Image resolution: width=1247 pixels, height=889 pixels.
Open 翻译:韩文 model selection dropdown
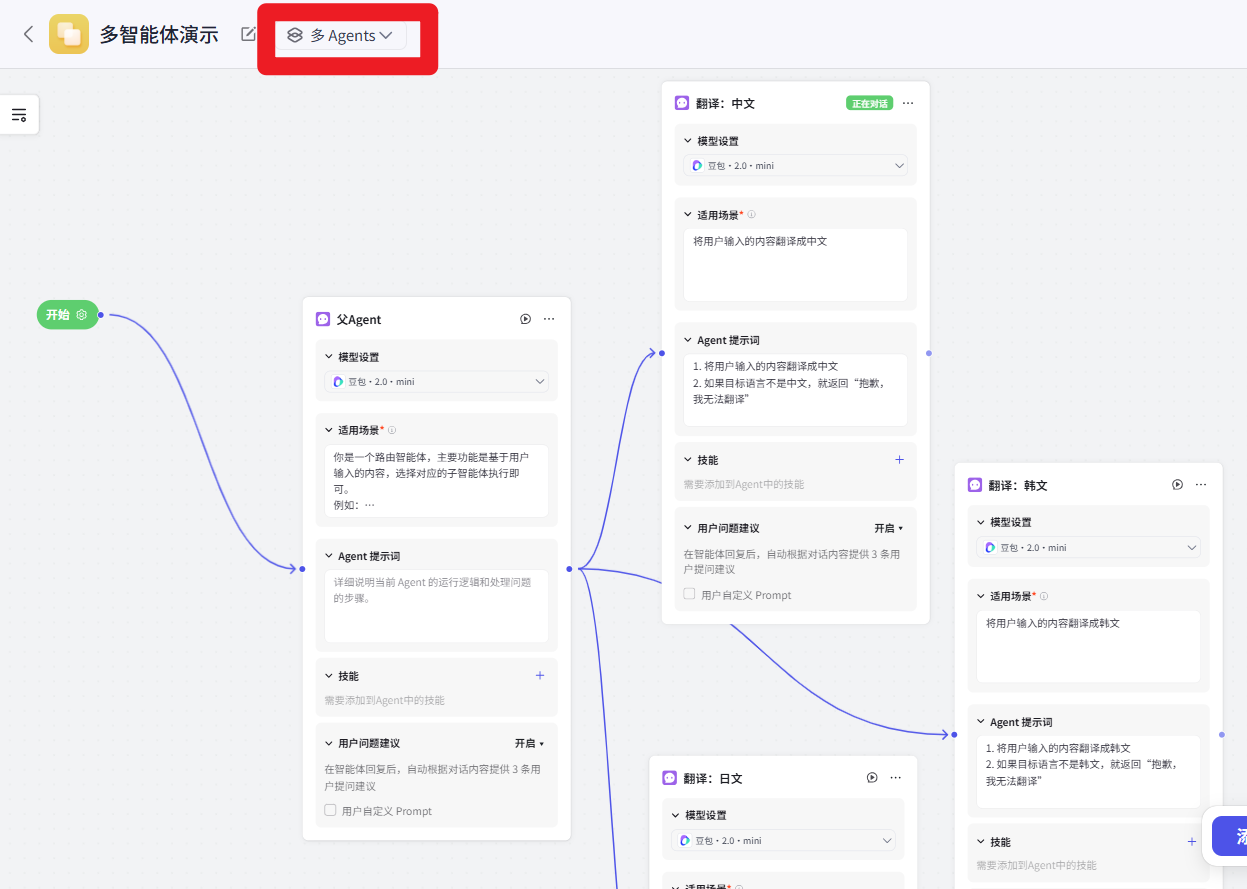click(x=1089, y=548)
